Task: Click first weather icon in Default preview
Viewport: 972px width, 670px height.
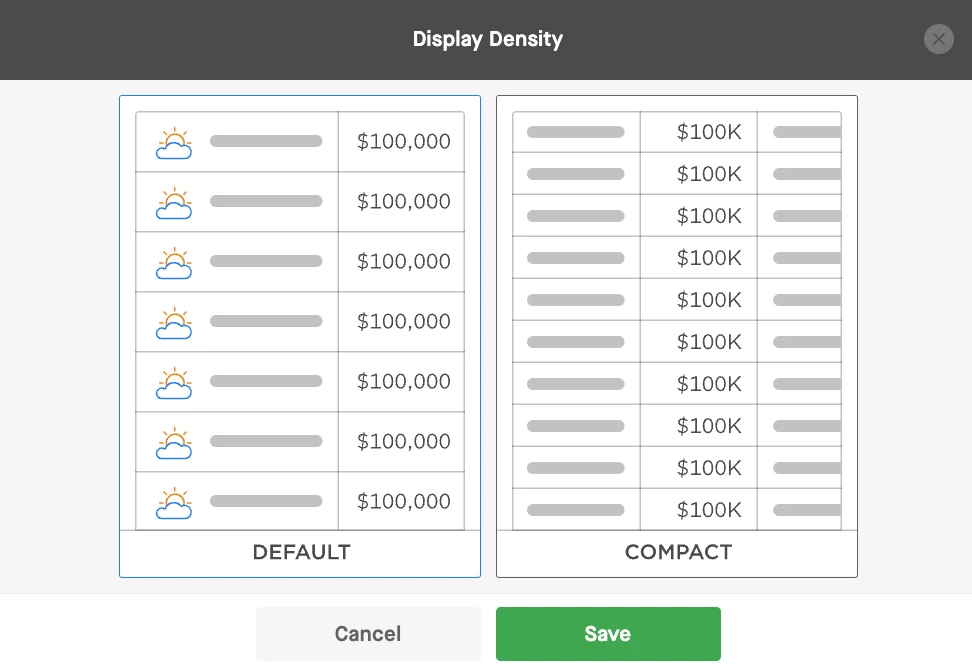Action: [174, 143]
